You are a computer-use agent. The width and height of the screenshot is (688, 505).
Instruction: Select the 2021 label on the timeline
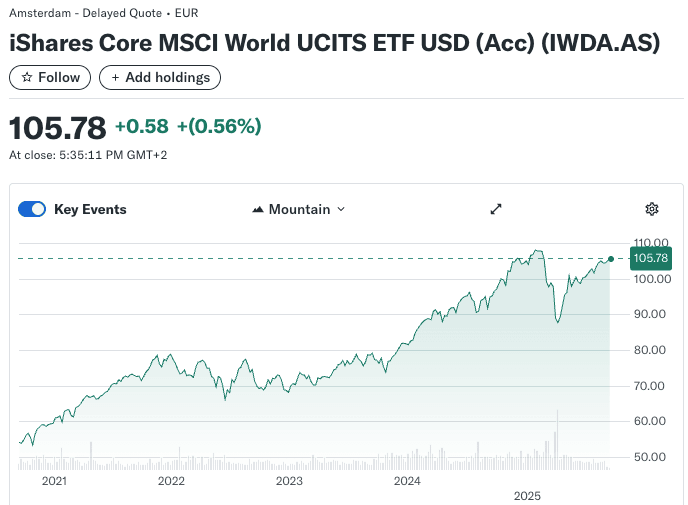(x=54, y=481)
